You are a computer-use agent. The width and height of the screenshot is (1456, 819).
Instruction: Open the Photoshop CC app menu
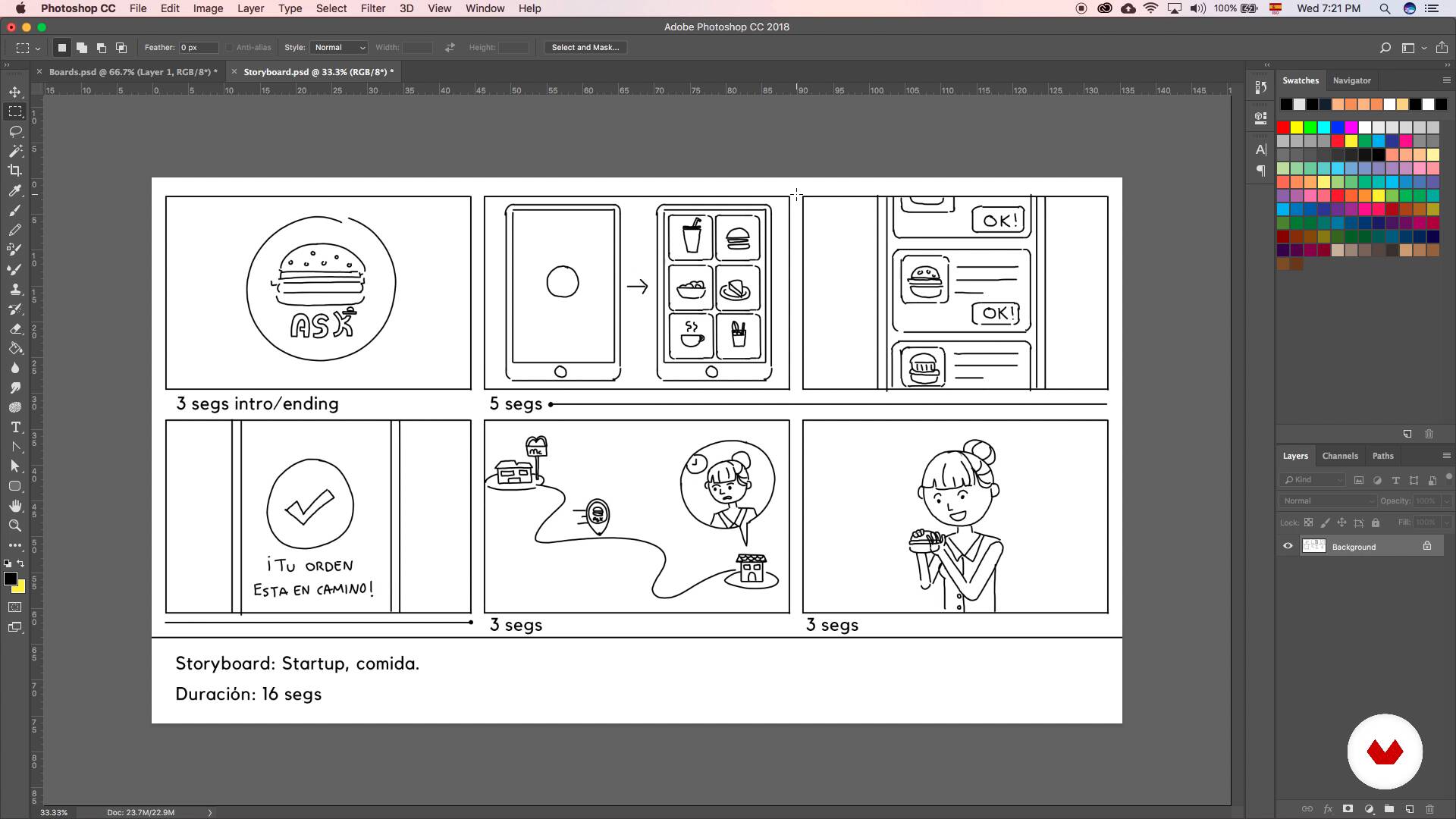point(78,8)
